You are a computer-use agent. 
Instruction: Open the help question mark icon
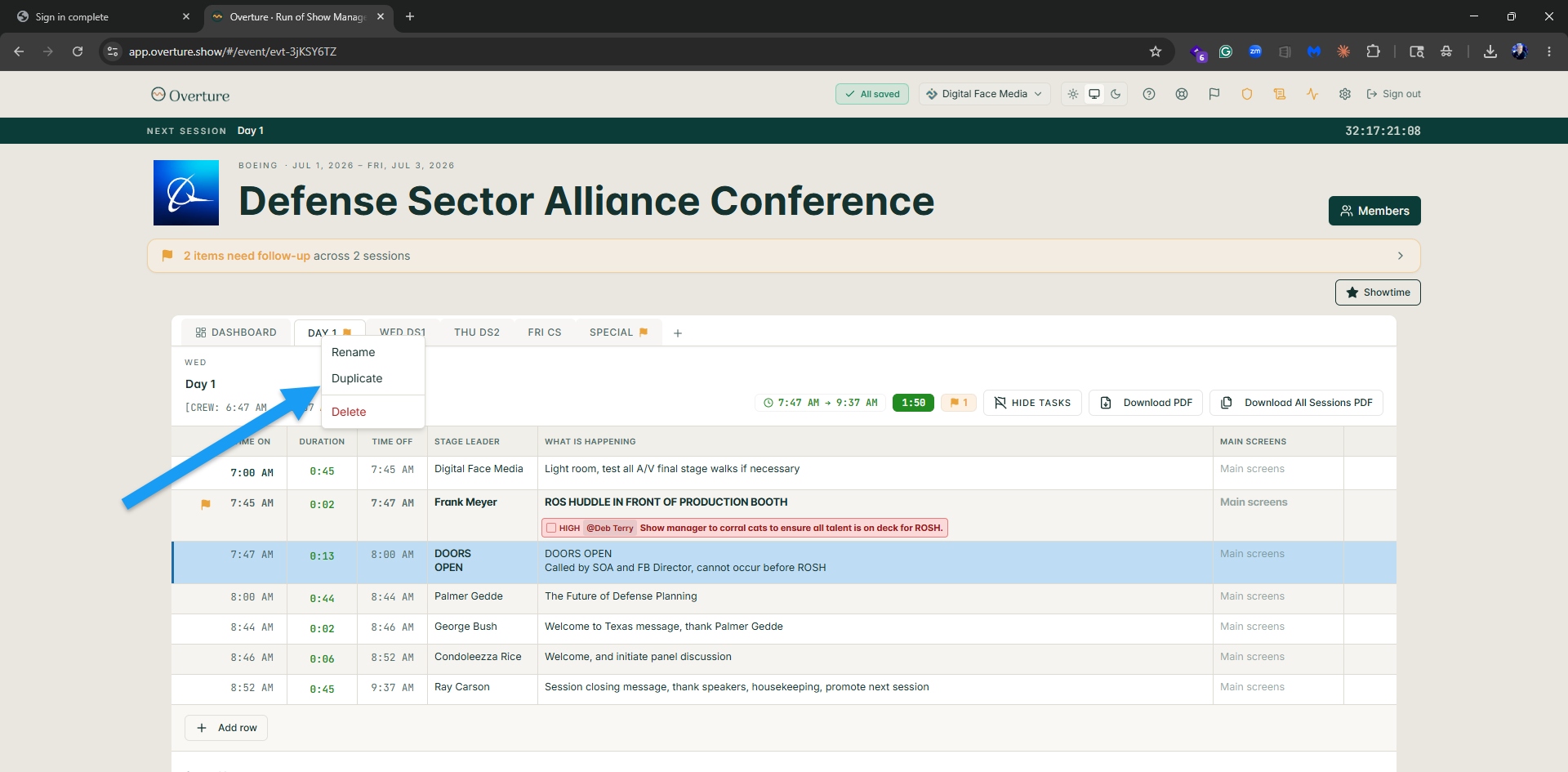pyautogui.click(x=1149, y=94)
